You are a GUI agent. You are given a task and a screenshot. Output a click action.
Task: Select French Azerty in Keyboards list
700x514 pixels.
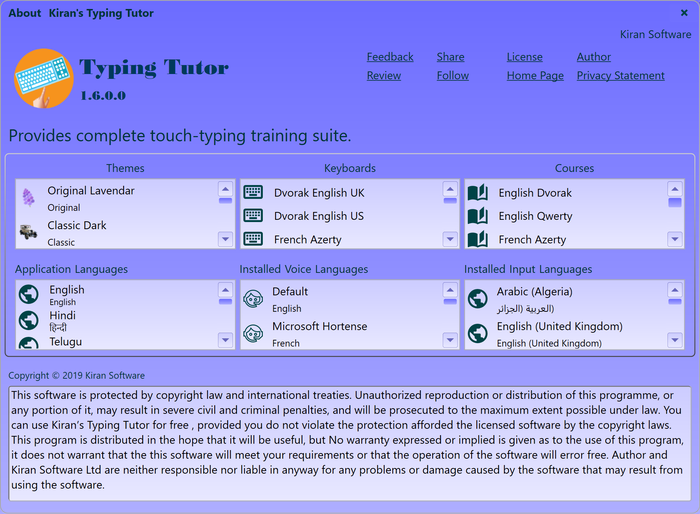point(308,239)
